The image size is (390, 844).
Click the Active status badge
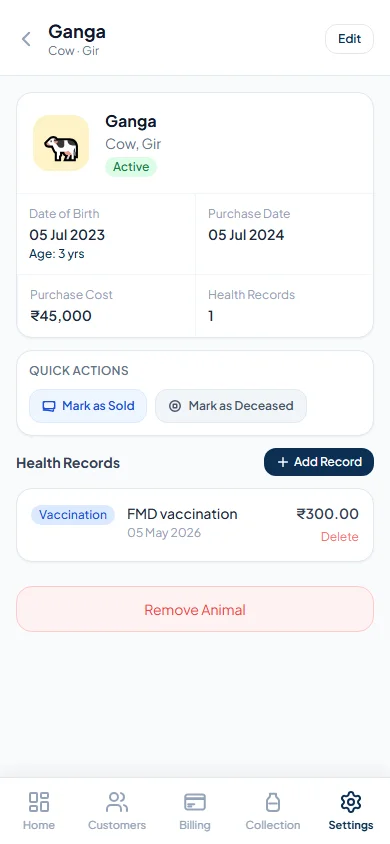[131, 167]
